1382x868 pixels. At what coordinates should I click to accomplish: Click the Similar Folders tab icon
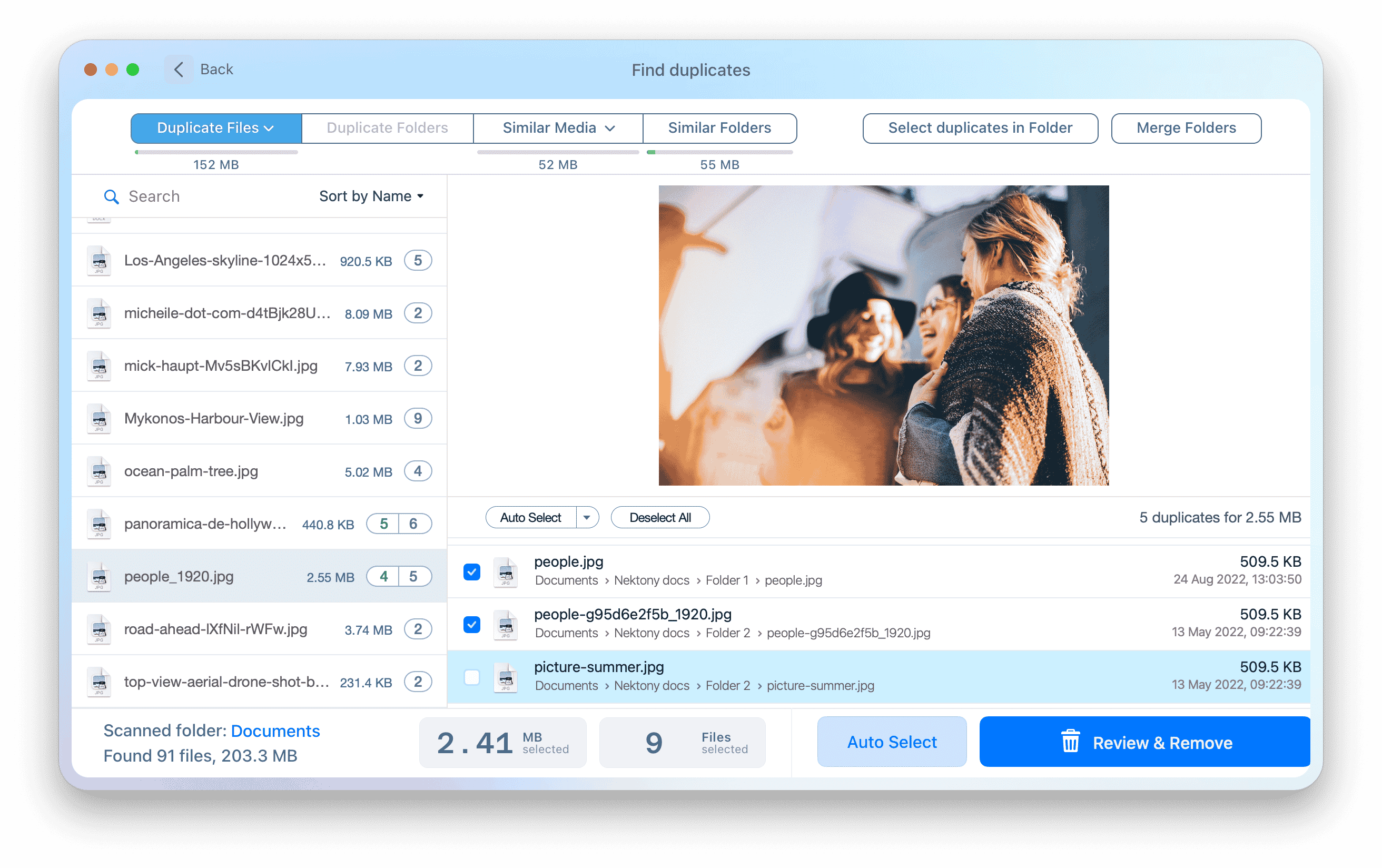point(718,127)
